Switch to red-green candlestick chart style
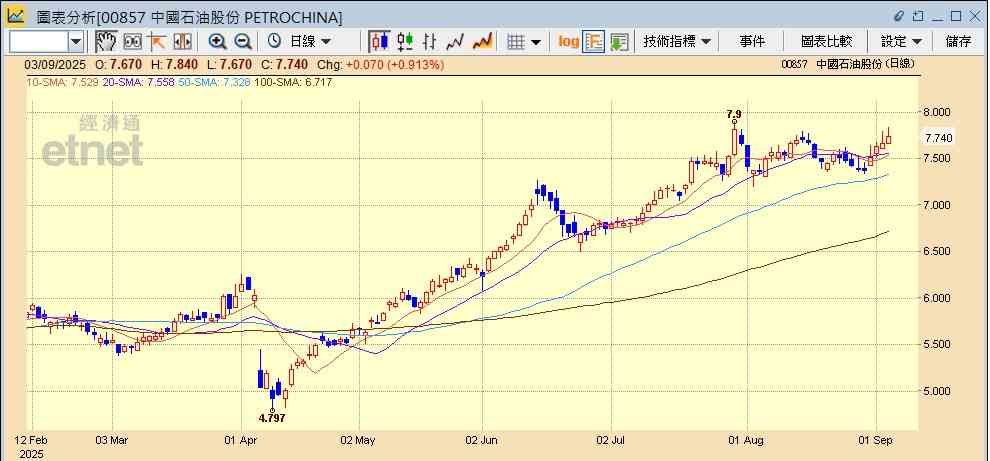990x461 pixels. [x=405, y=42]
